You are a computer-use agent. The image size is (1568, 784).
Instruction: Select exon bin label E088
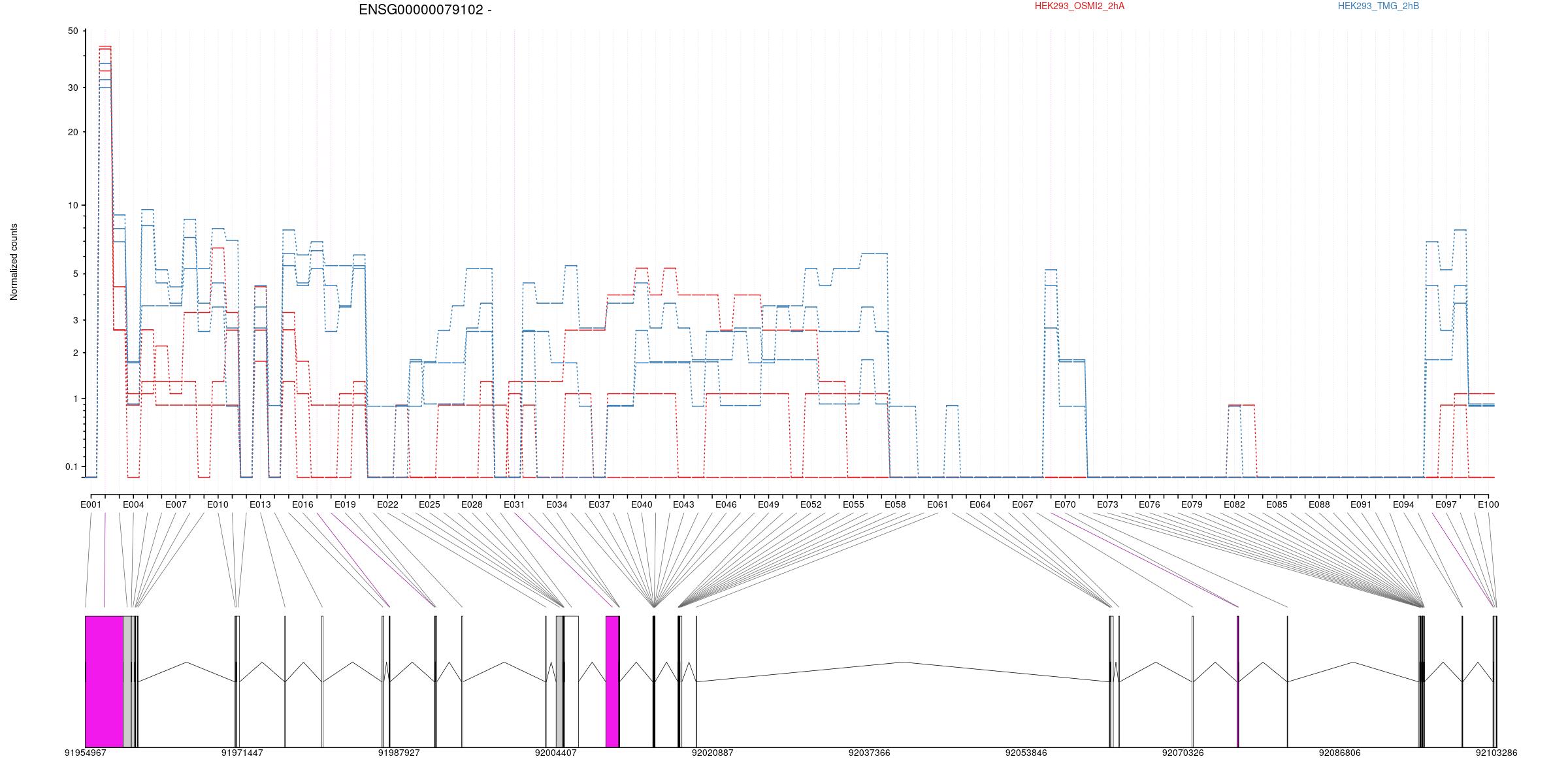[x=1319, y=504]
